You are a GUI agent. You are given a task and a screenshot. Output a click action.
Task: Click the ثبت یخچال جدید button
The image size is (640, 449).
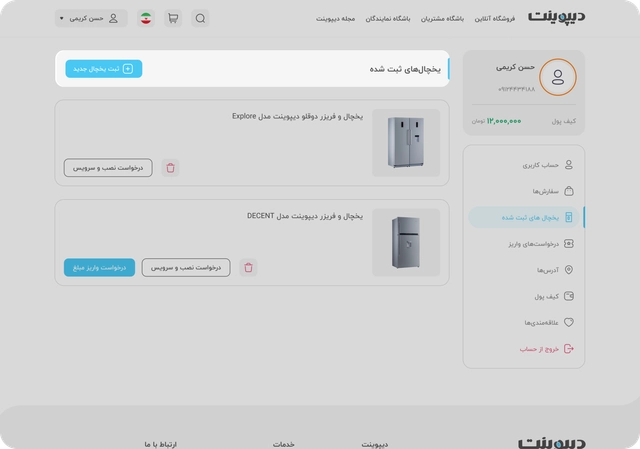click(104, 69)
